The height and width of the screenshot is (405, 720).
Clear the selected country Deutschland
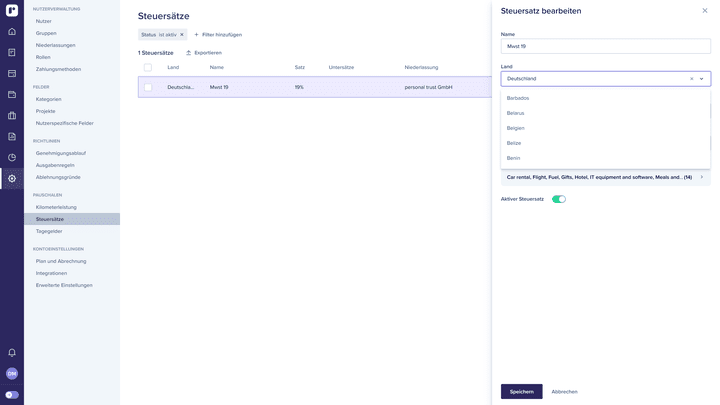(x=691, y=78)
